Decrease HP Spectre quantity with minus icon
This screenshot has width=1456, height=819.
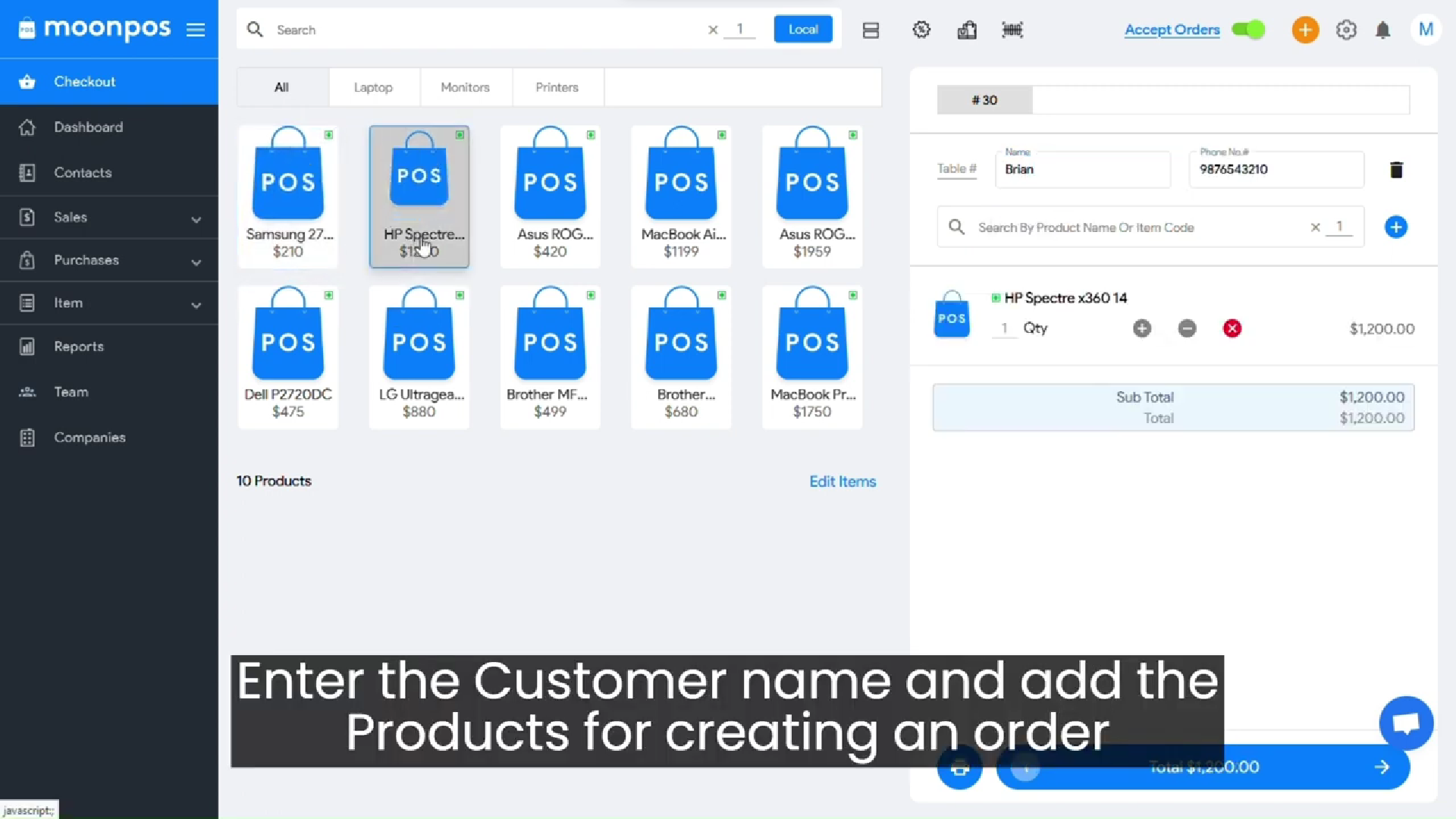tap(1188, 328)
